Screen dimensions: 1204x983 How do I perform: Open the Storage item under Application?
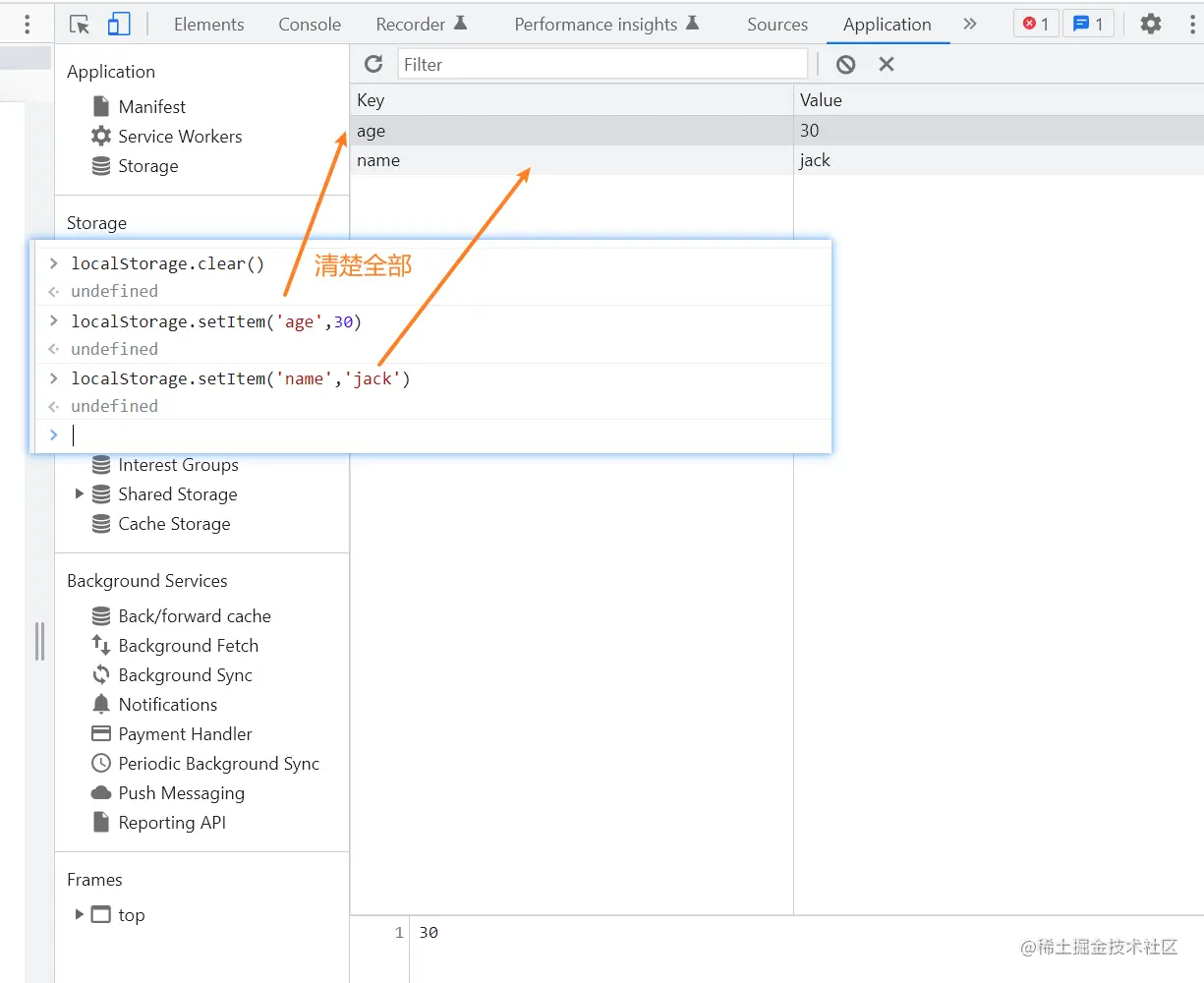click(x=148, y=166)
